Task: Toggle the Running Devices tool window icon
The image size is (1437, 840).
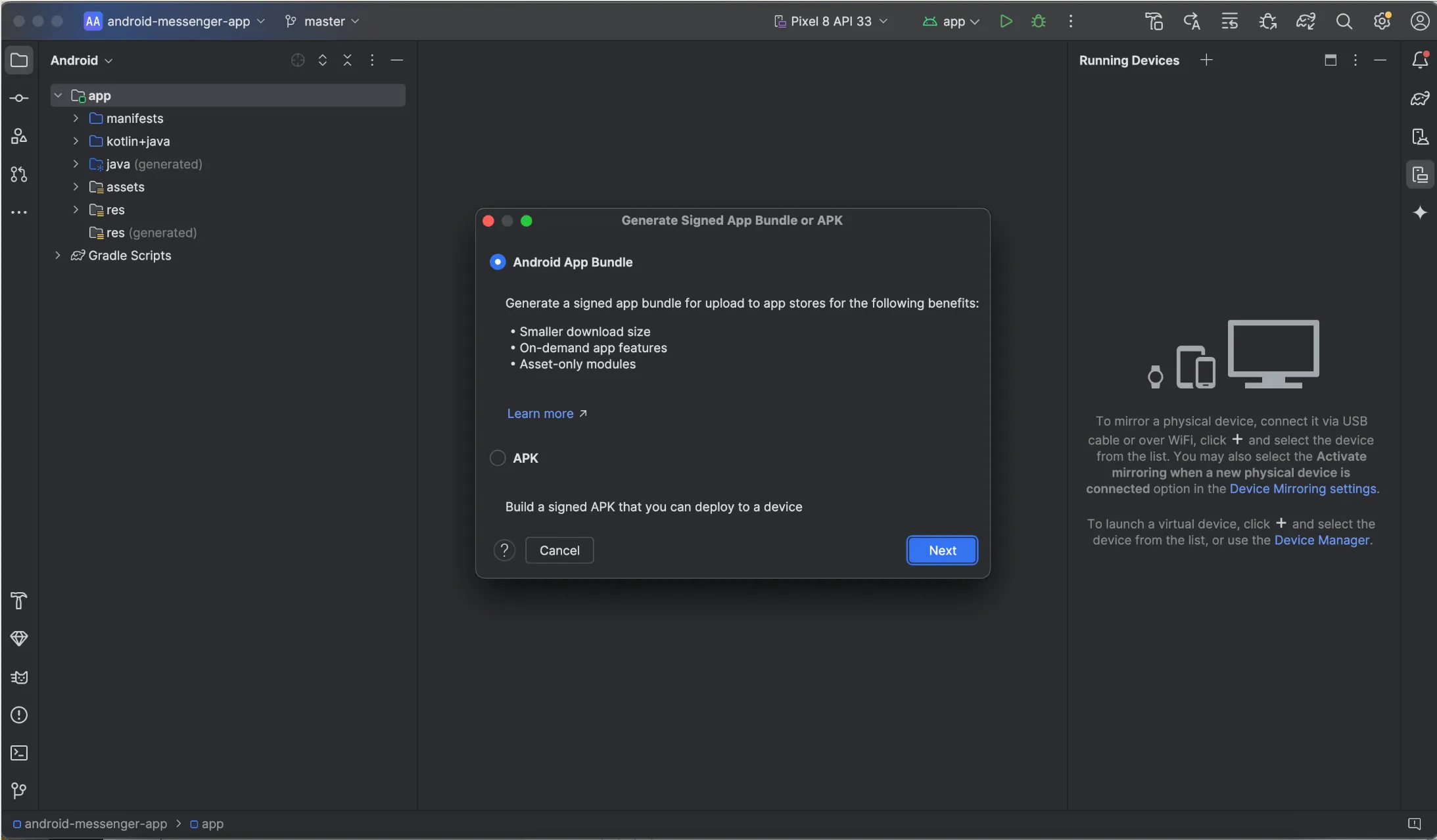Action: coord(1420,174)
